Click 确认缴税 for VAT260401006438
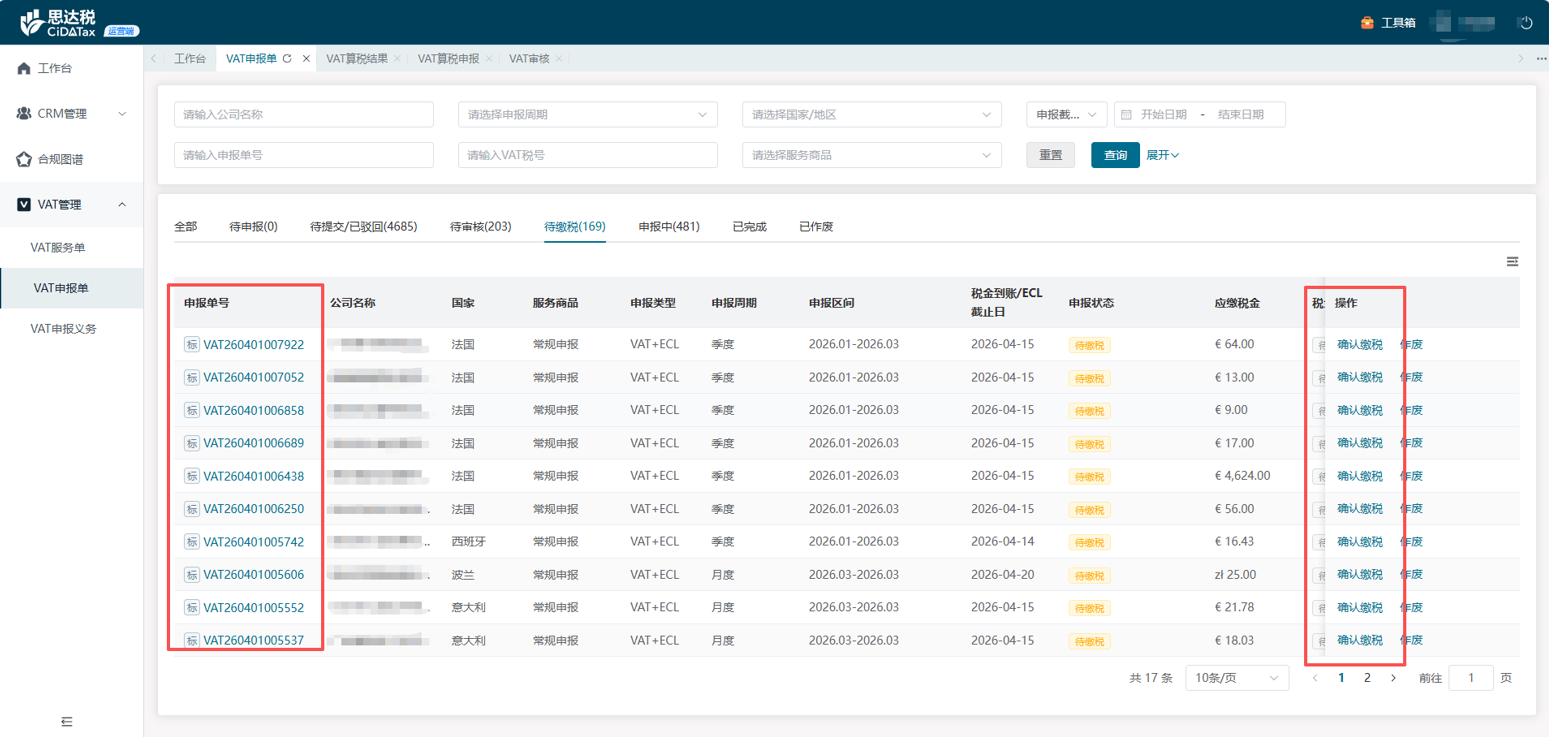Viewport: 1549px width, 737px height. click(1359, 476)
